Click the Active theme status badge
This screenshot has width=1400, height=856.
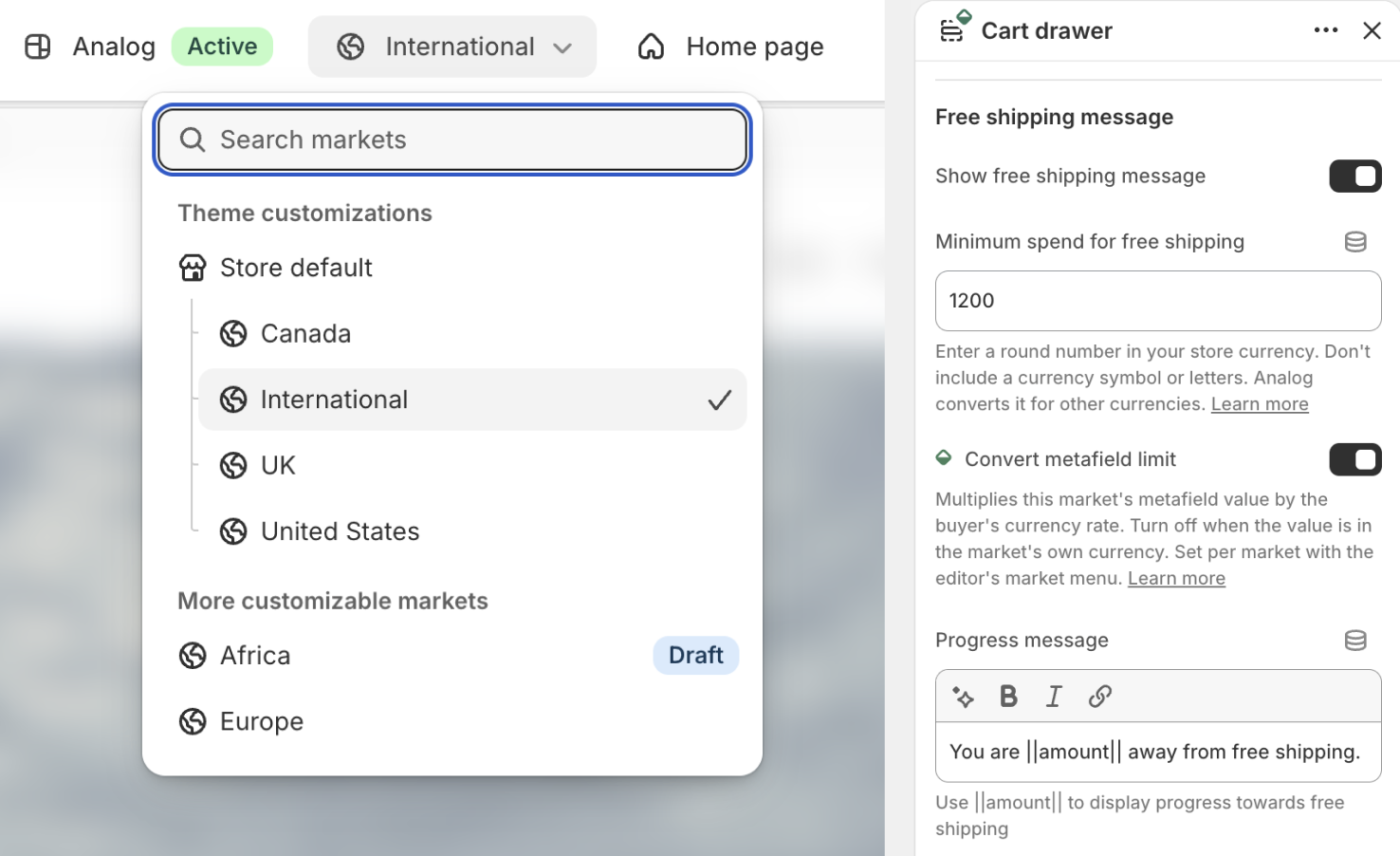click(x=222, y=47)
